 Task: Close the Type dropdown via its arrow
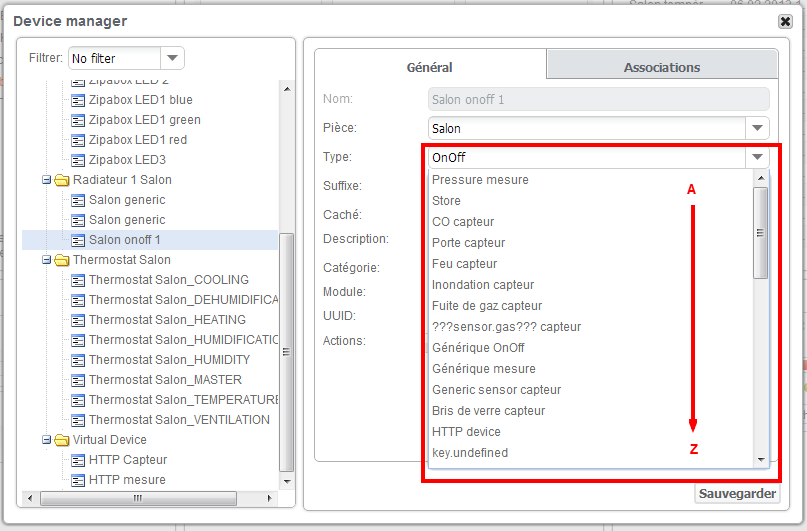click(x=757, y=157)
